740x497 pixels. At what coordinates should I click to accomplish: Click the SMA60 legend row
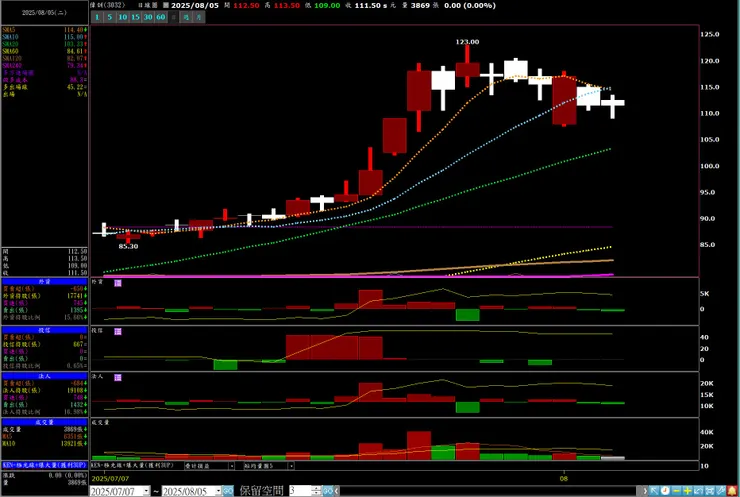44,51
